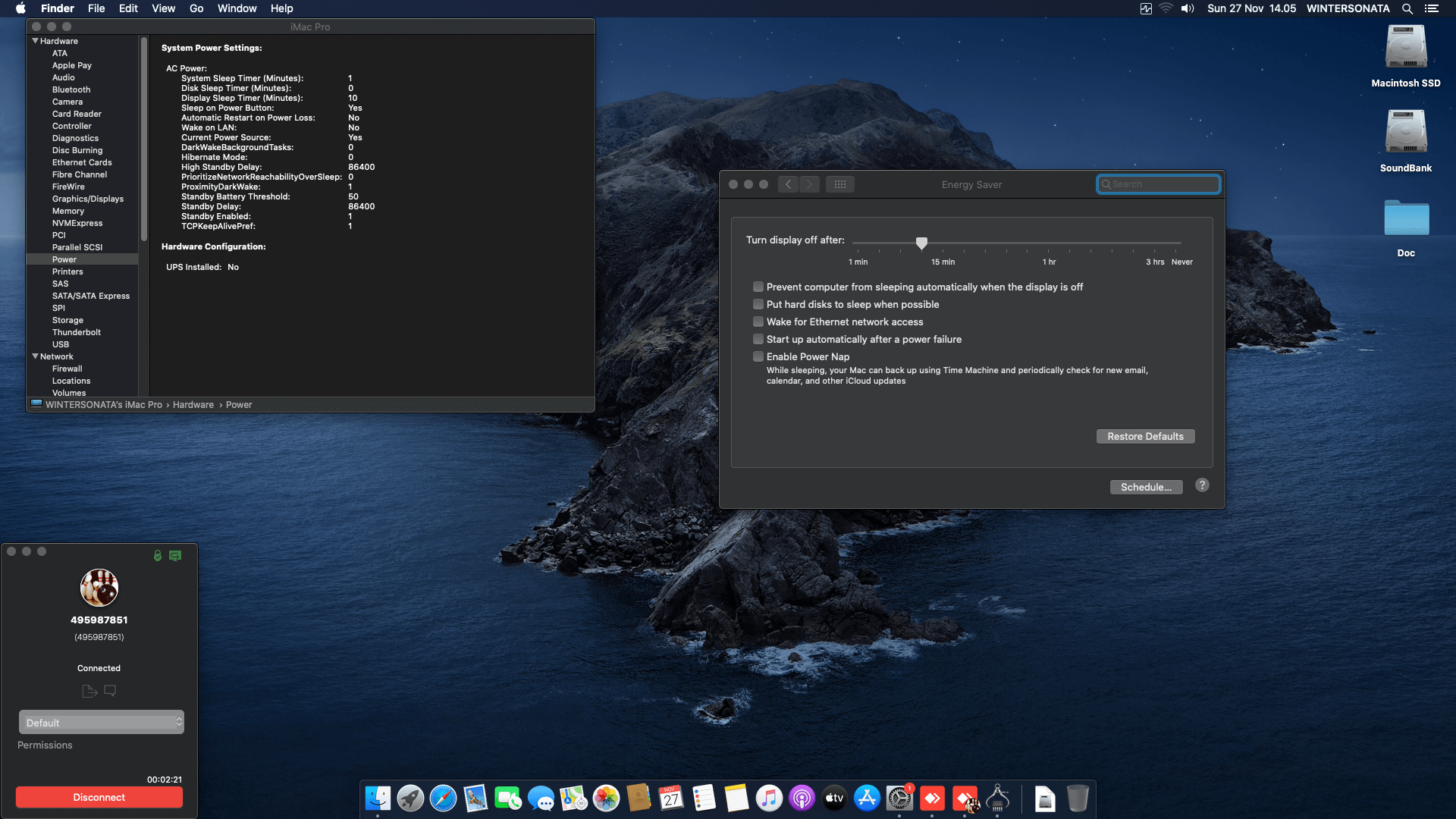Click the Restore Defaults button

pos(1145,436)
